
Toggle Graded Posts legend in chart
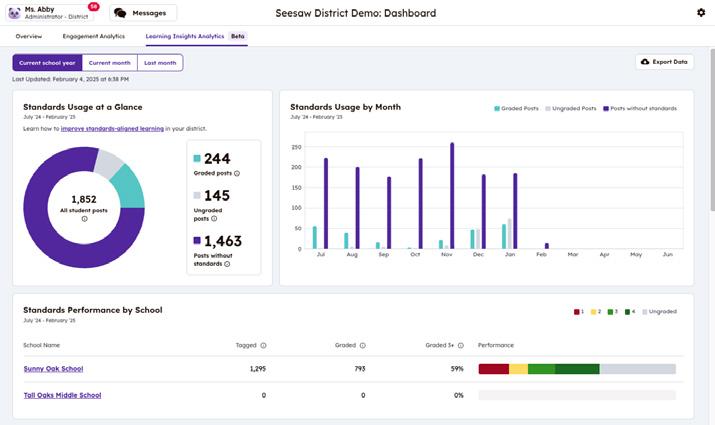pyautogui.click(x=518, y=108)
